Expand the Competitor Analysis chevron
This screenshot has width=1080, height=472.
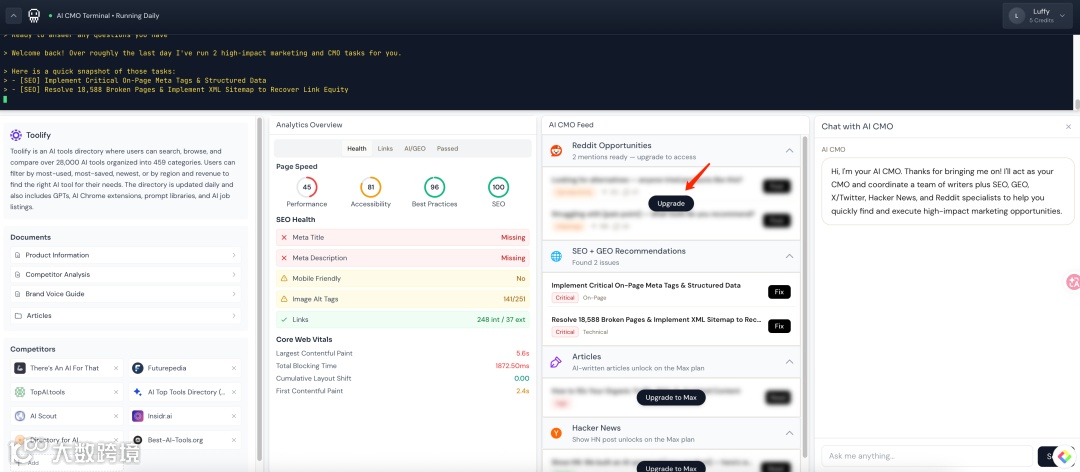[233, 274]
